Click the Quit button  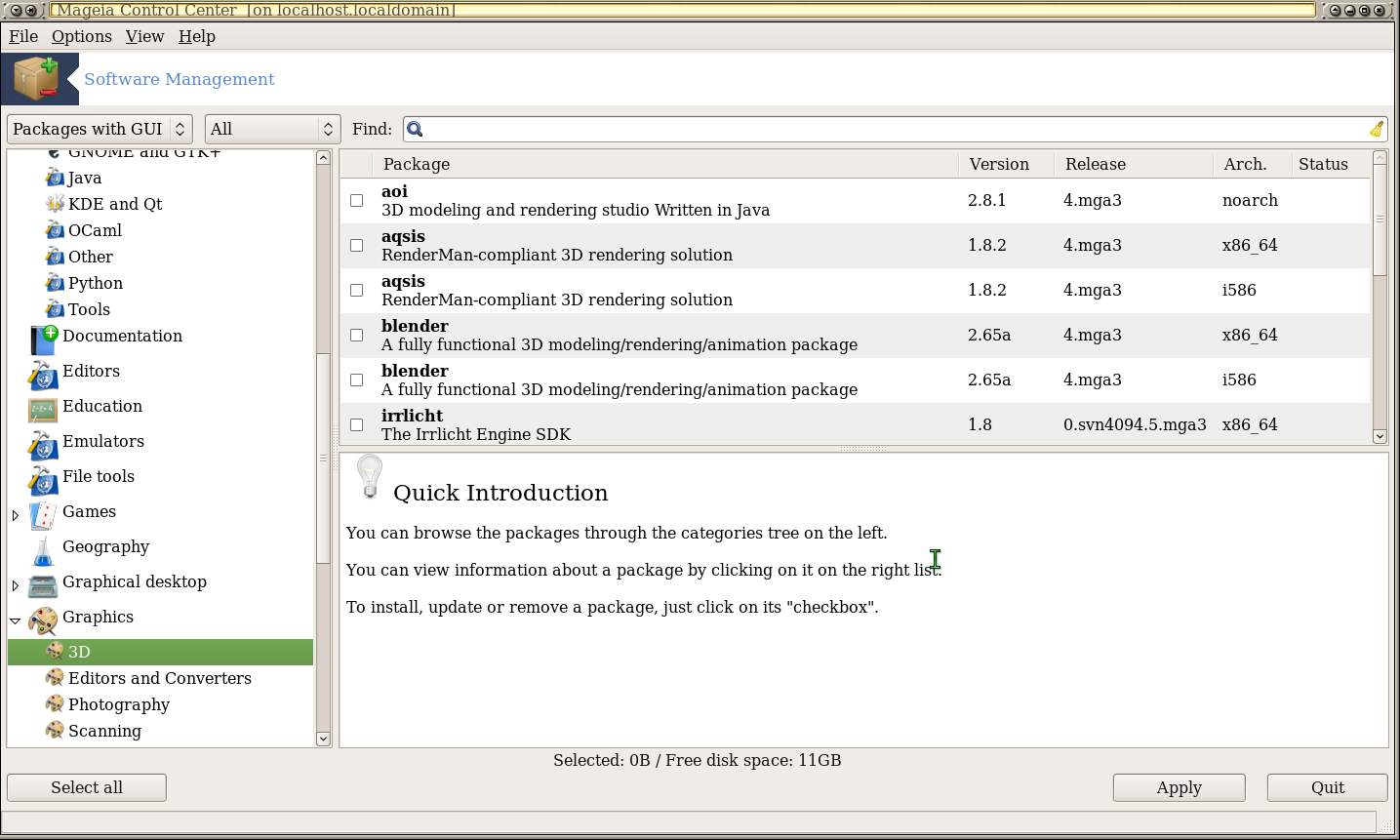click(x=1327, y=787)
